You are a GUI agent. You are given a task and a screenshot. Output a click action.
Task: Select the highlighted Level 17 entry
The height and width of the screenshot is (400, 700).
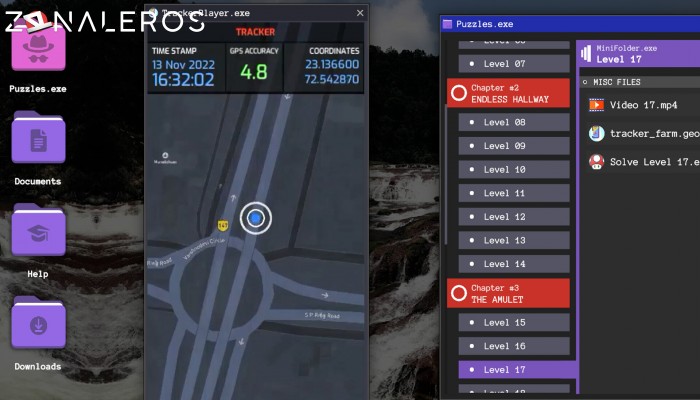[513, 370]
